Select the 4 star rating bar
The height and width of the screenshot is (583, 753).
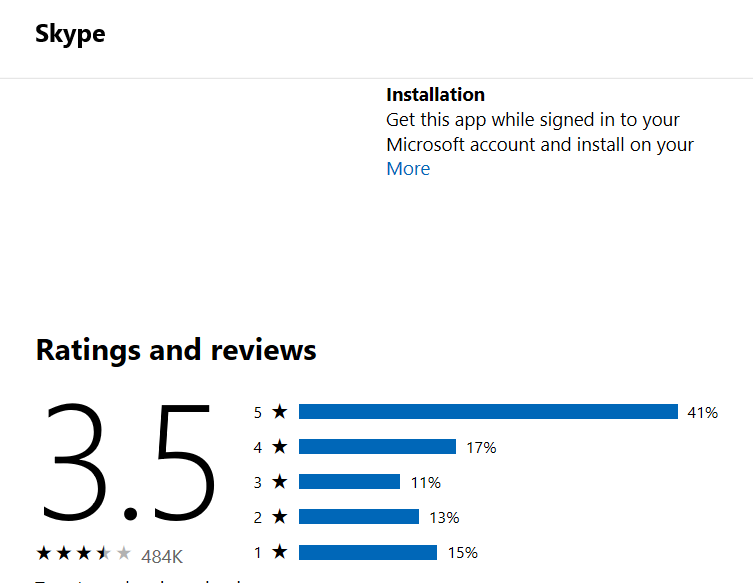(x=377, y=447)
